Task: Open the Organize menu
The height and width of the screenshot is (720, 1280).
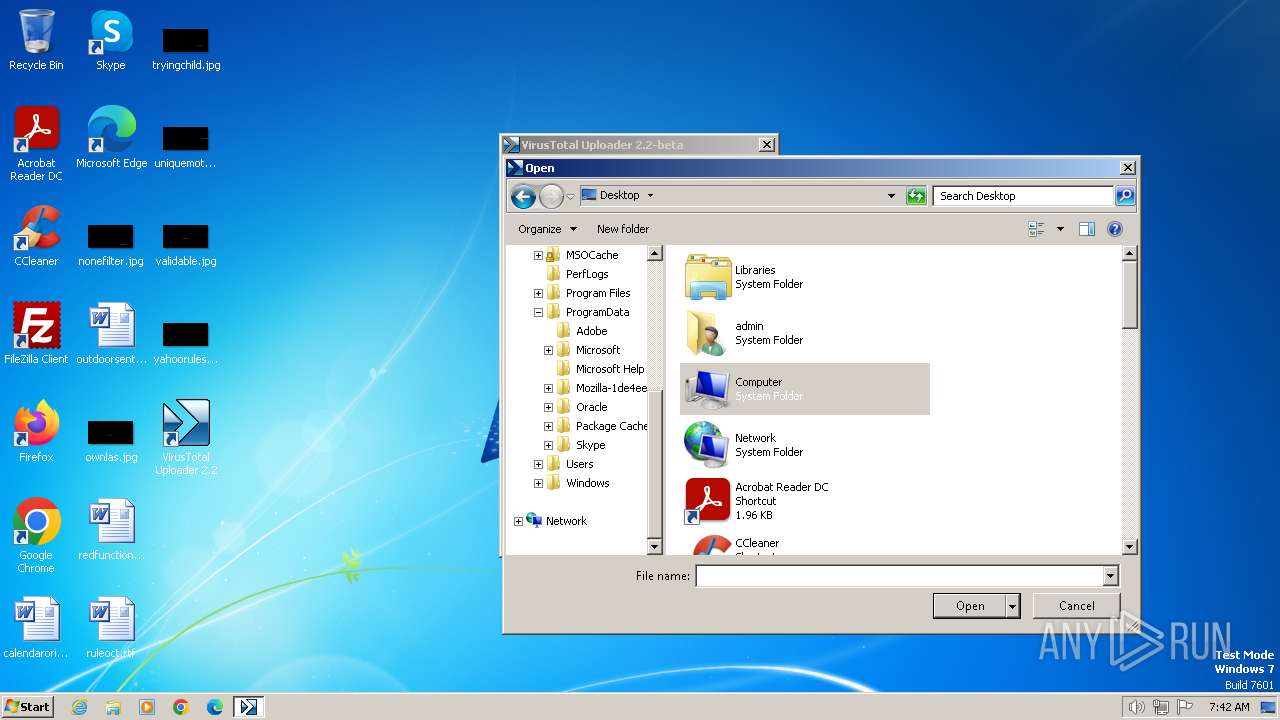Action: point(546,229)
